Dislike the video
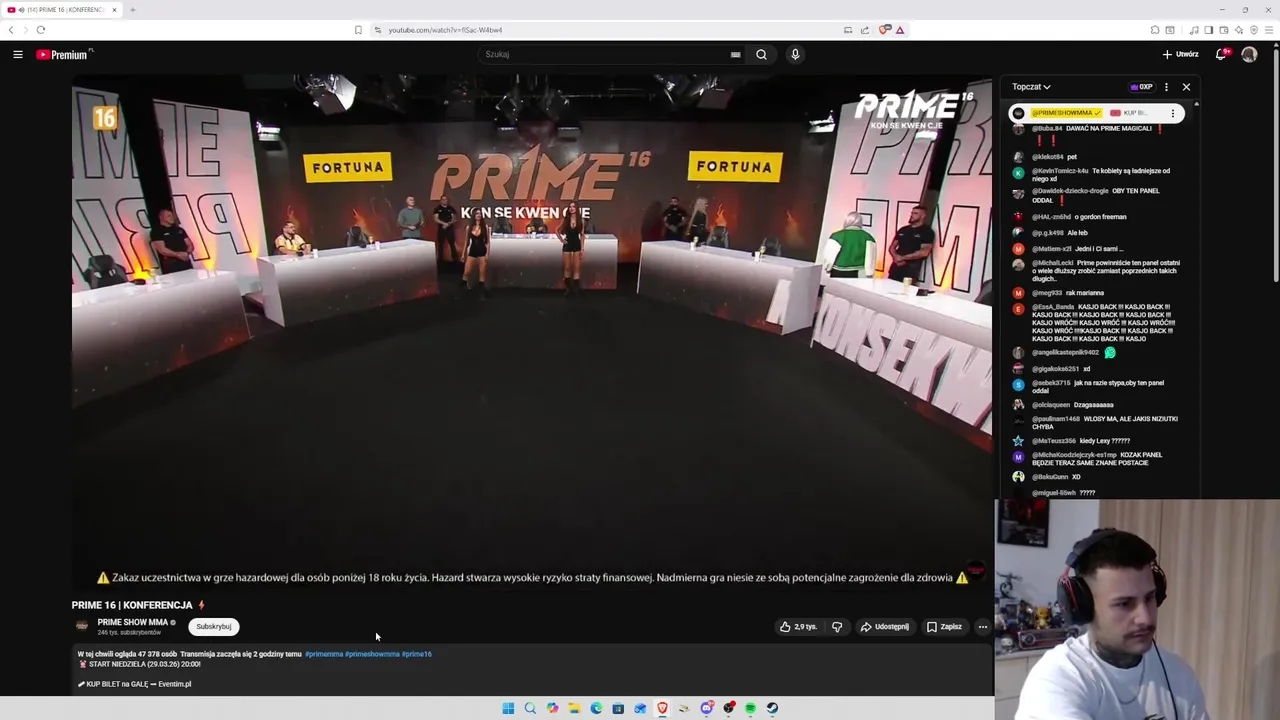The image size is (1280, 720). [837, 627]
